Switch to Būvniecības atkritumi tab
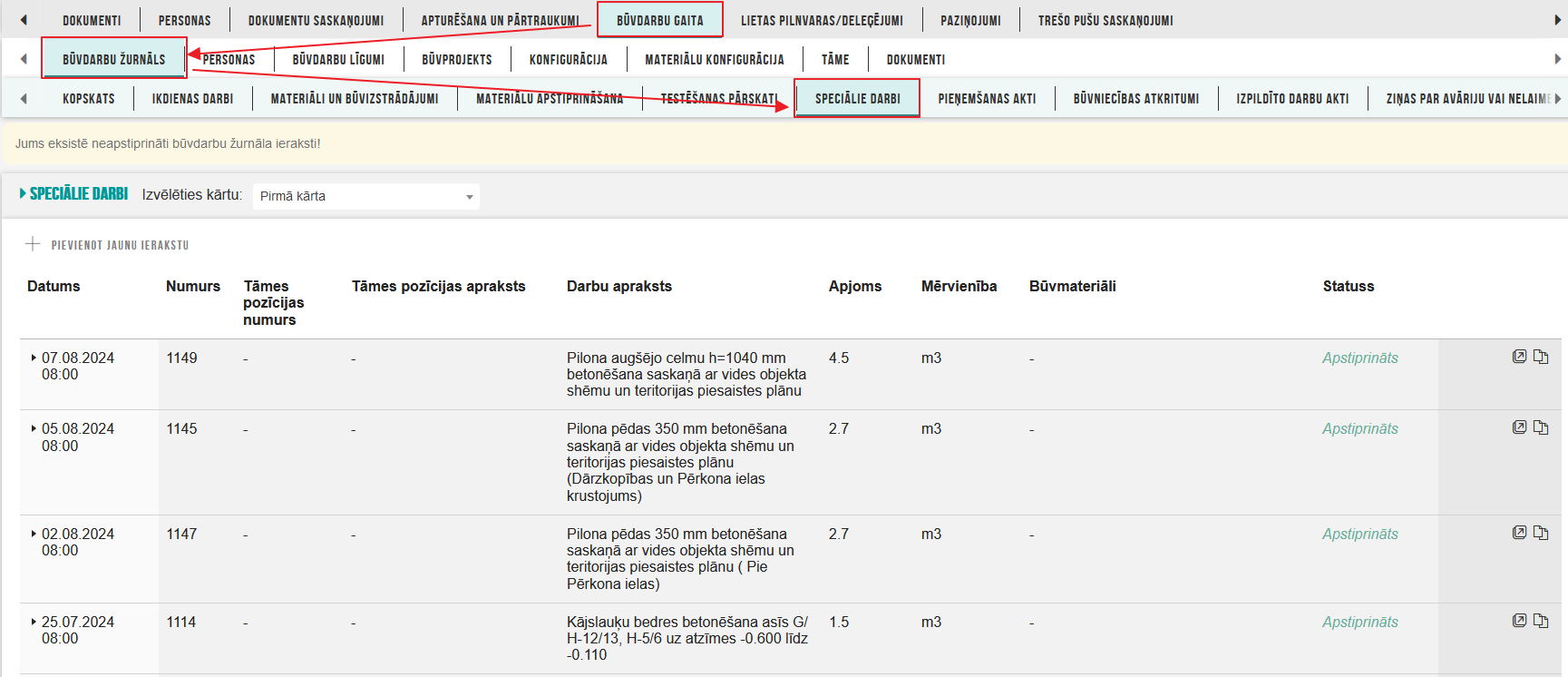1568x677 pixels. (1136, 98)
